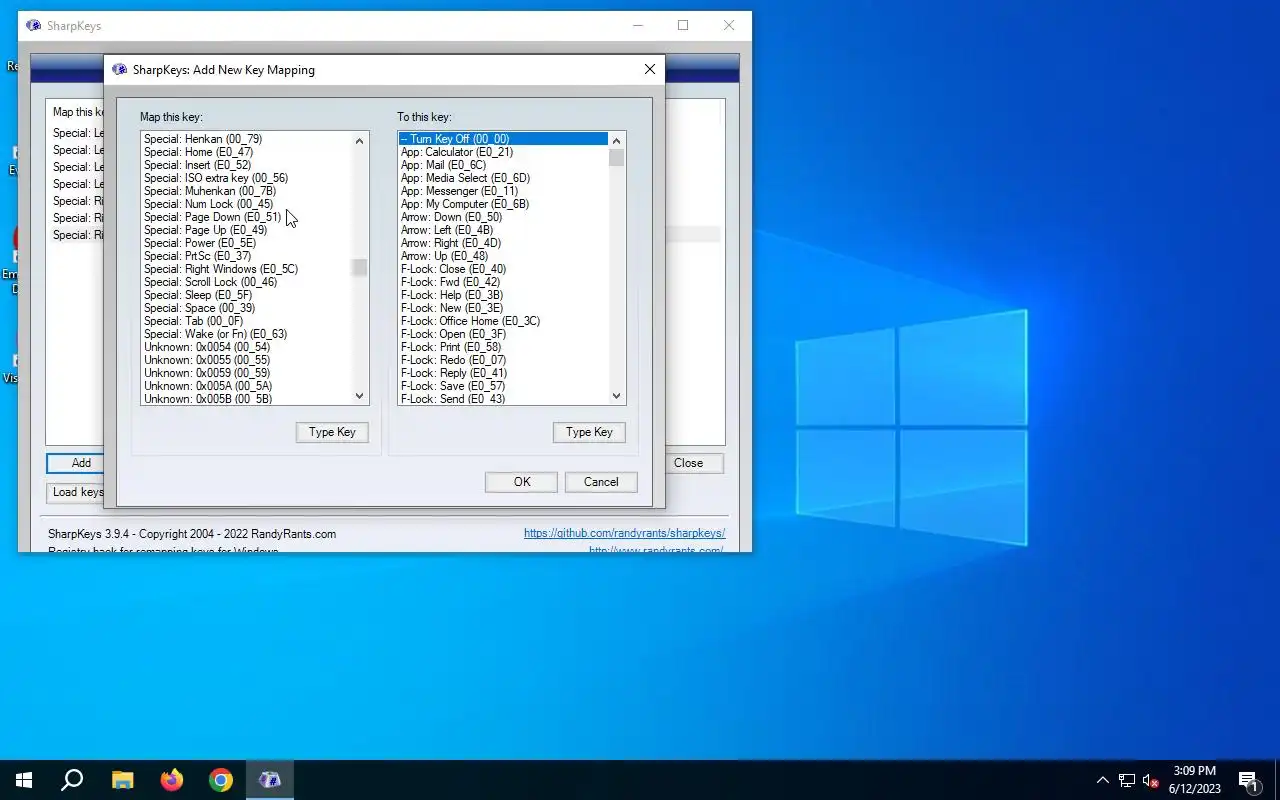Select 'Special: Insert (E0_52)' entry

coord(246,165)
